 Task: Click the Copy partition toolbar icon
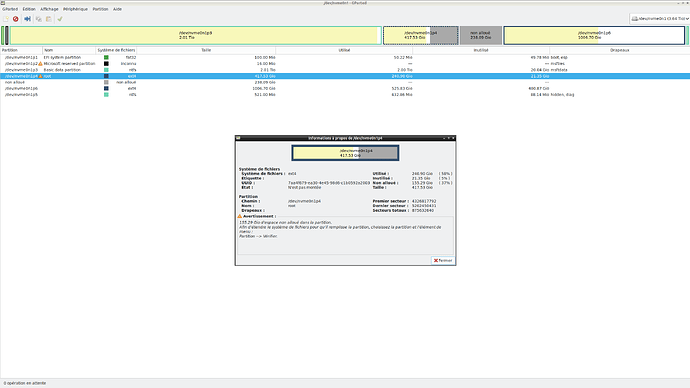(x=39, y=19)
